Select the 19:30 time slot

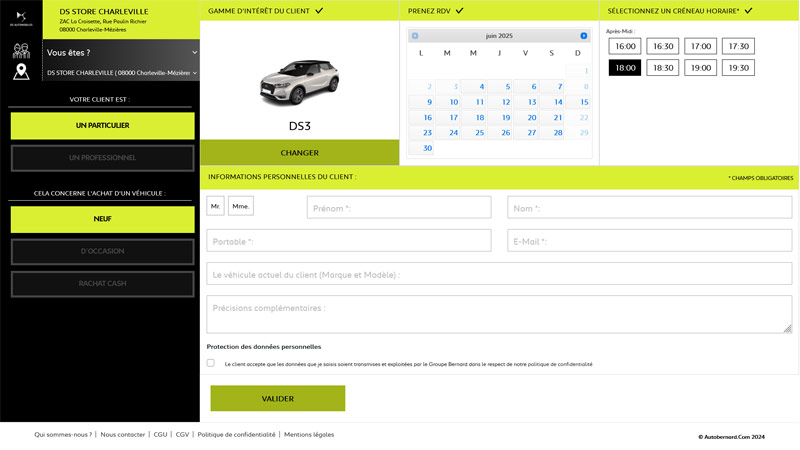(738, 68)
